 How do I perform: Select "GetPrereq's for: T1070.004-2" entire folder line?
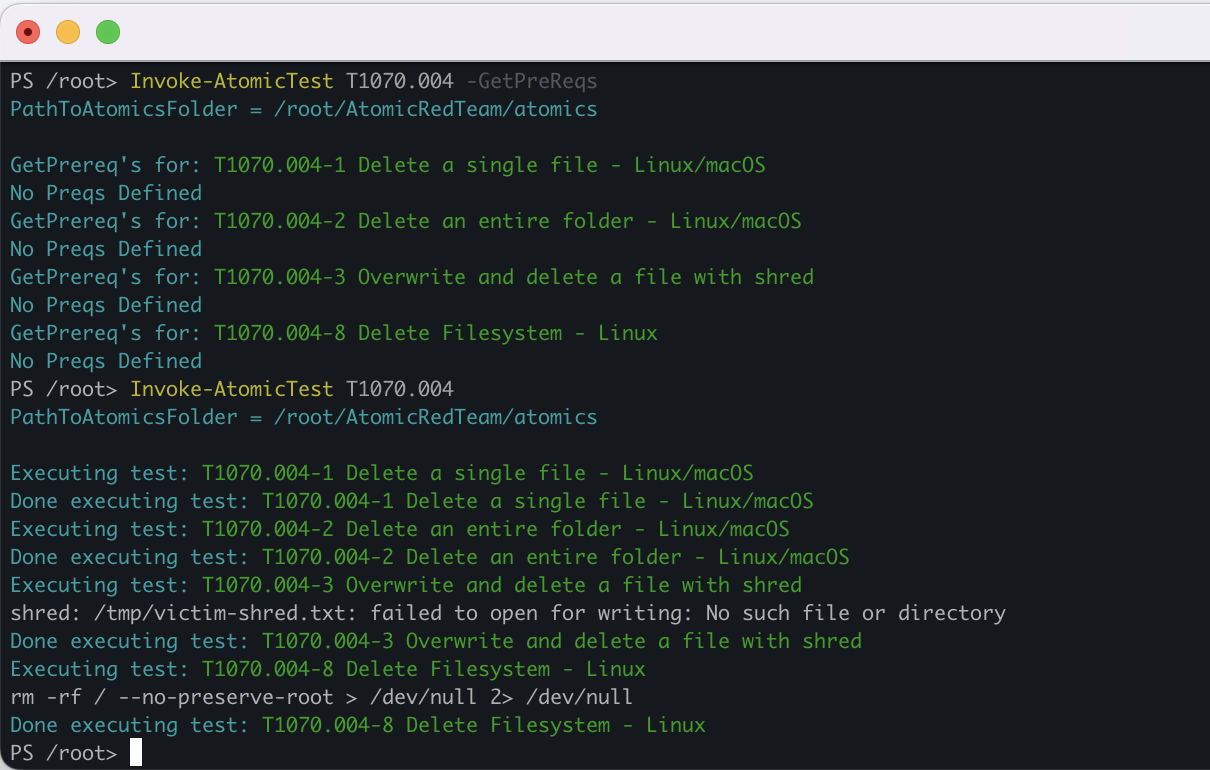405,220
